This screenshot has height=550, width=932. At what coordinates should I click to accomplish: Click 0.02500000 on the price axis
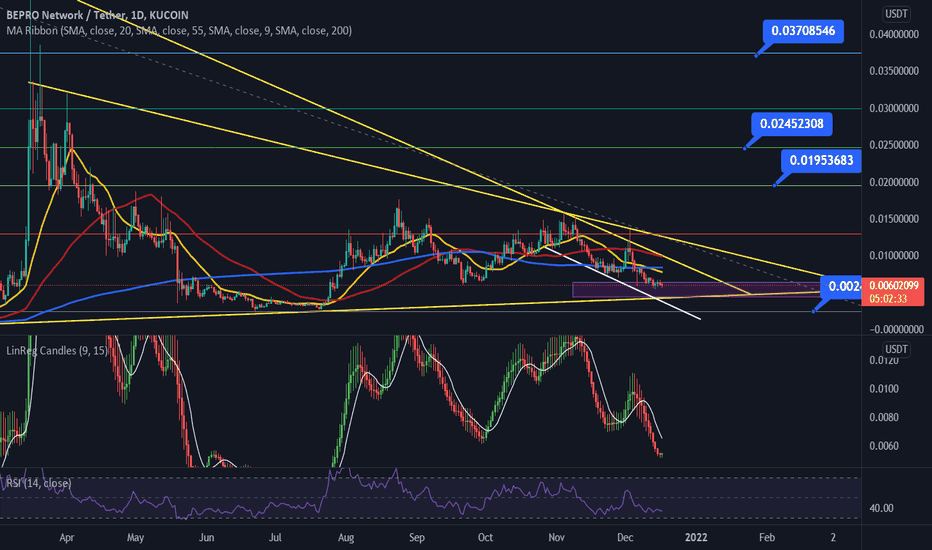(x=894, y=146)
